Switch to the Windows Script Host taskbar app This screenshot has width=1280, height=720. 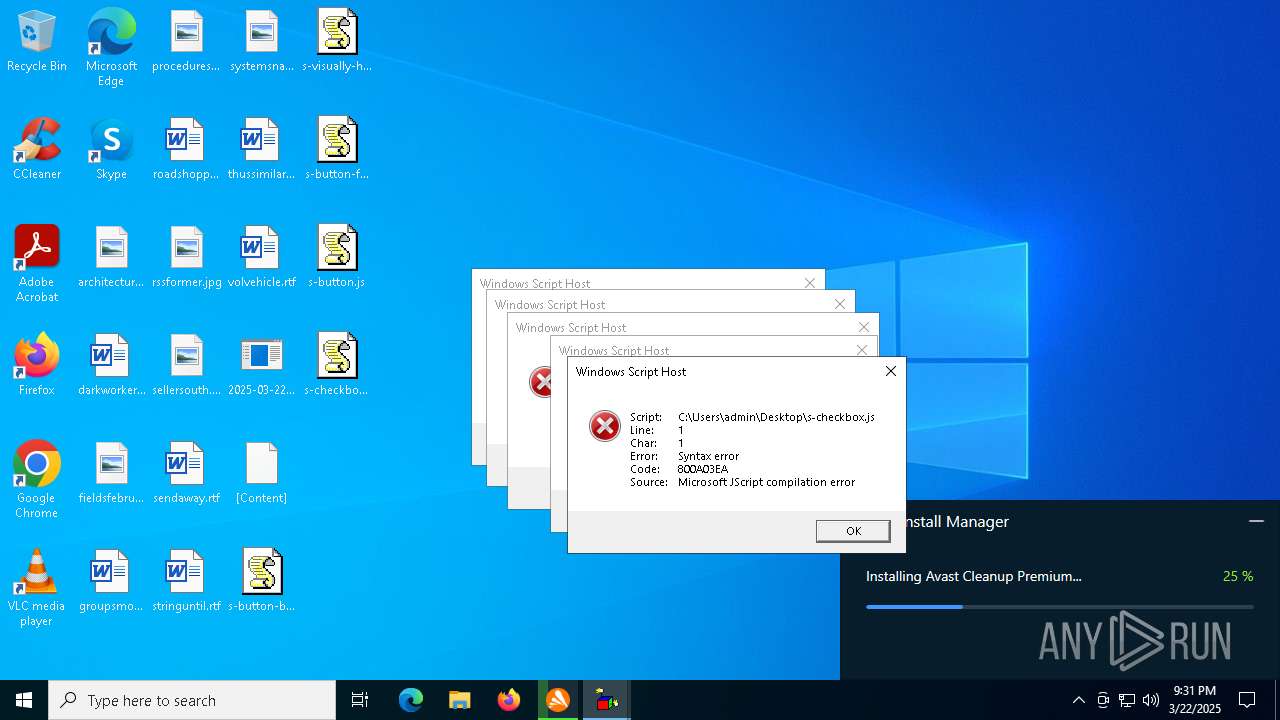(x=607, y=700)
